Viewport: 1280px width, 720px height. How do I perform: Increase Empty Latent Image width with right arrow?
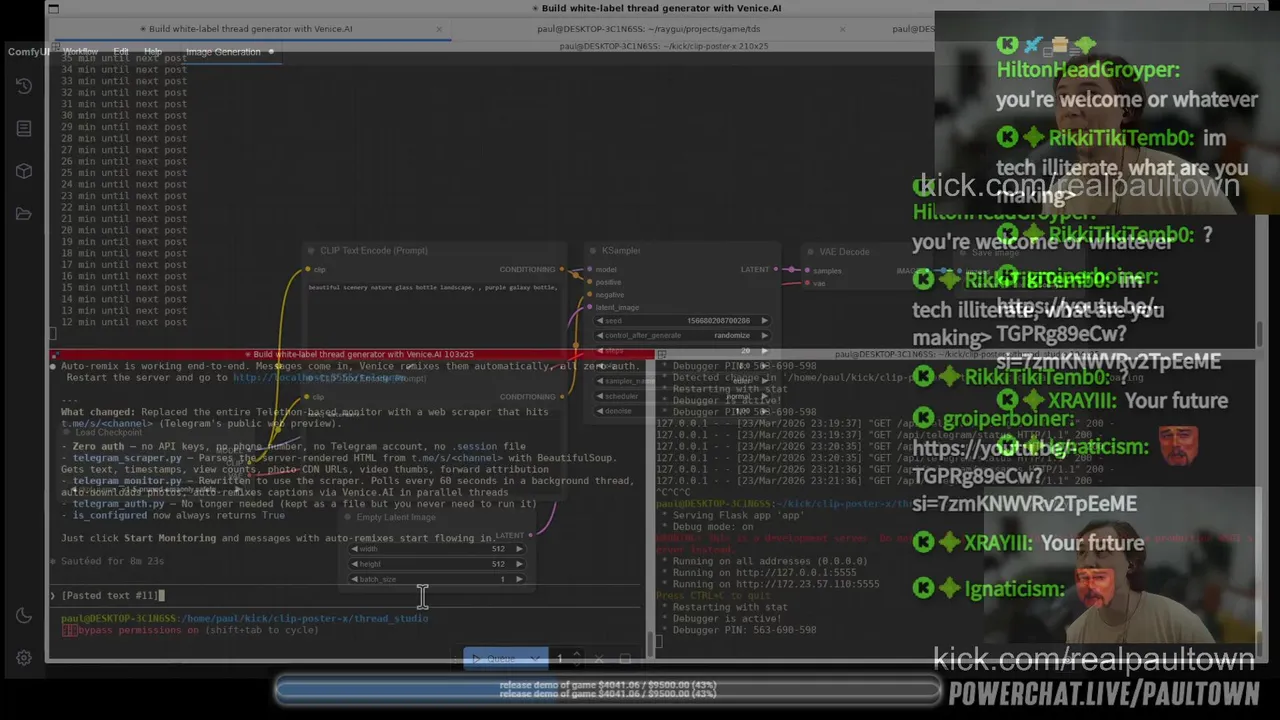(x=518, y=549)
